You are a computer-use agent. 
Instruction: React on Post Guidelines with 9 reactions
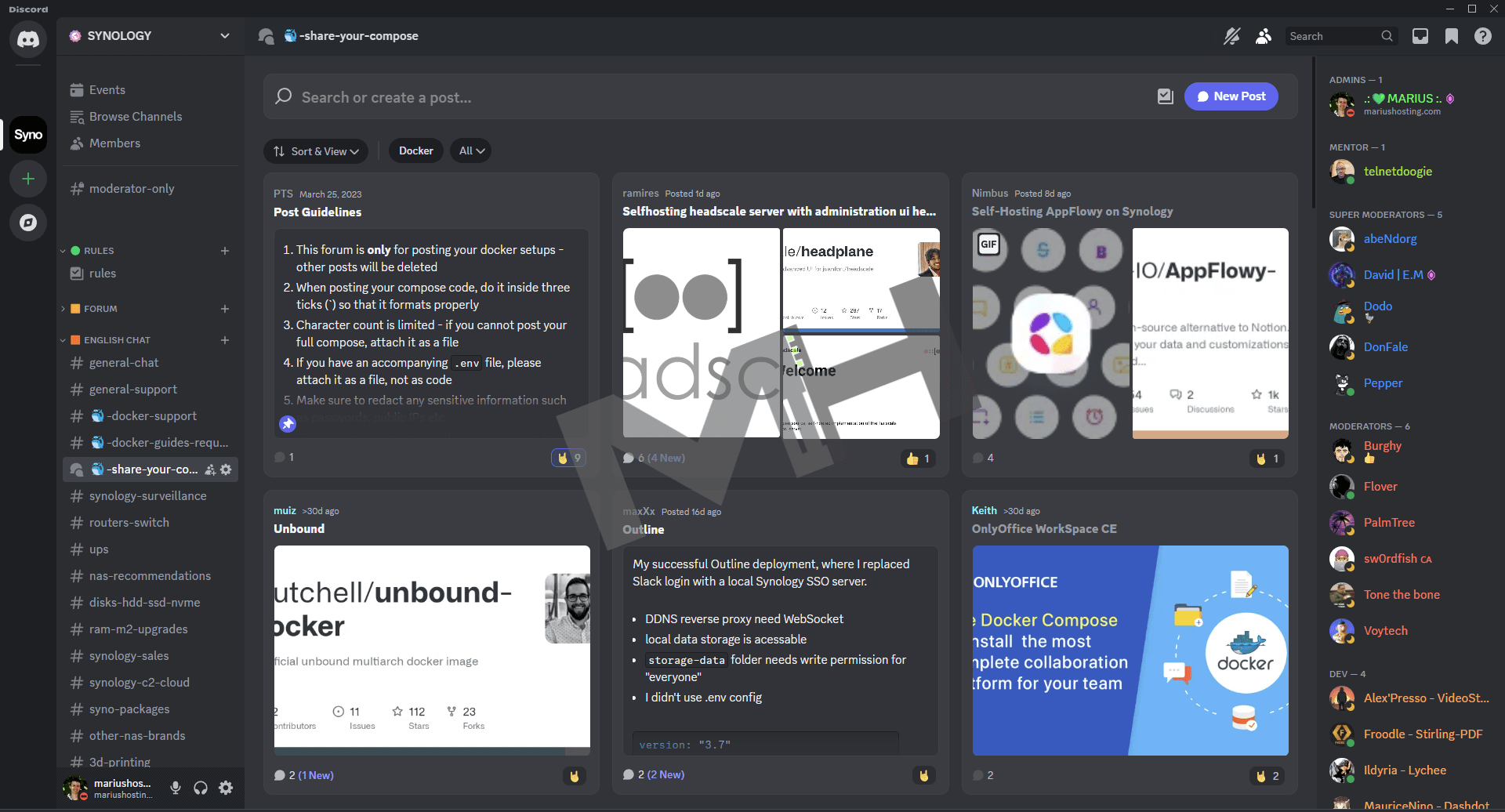pos(569,458)
